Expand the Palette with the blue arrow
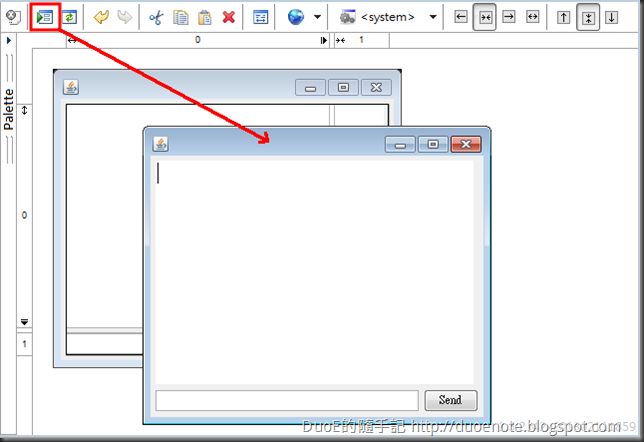Image resolution: width=644 pixels, height=442 pixels. coord(9,40)
